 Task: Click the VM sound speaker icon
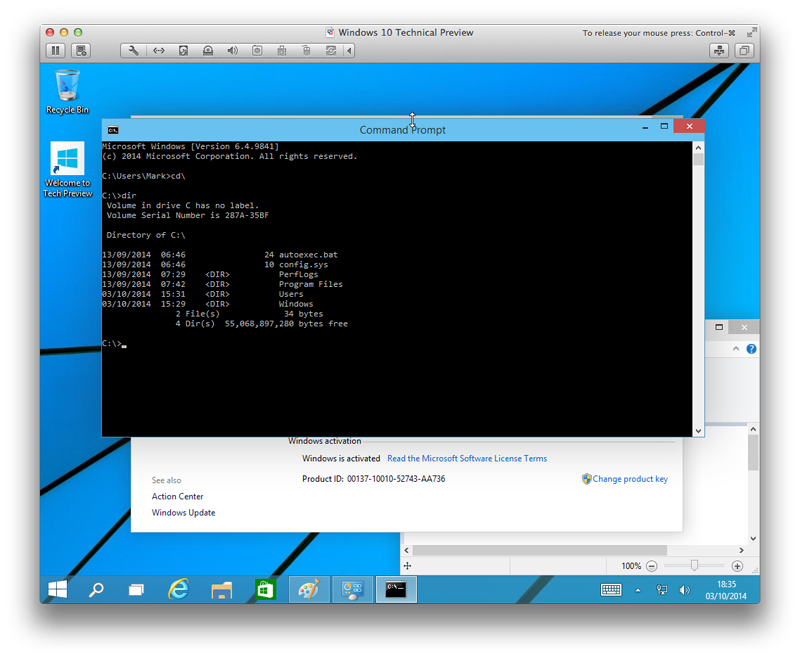tap(232, 50)
